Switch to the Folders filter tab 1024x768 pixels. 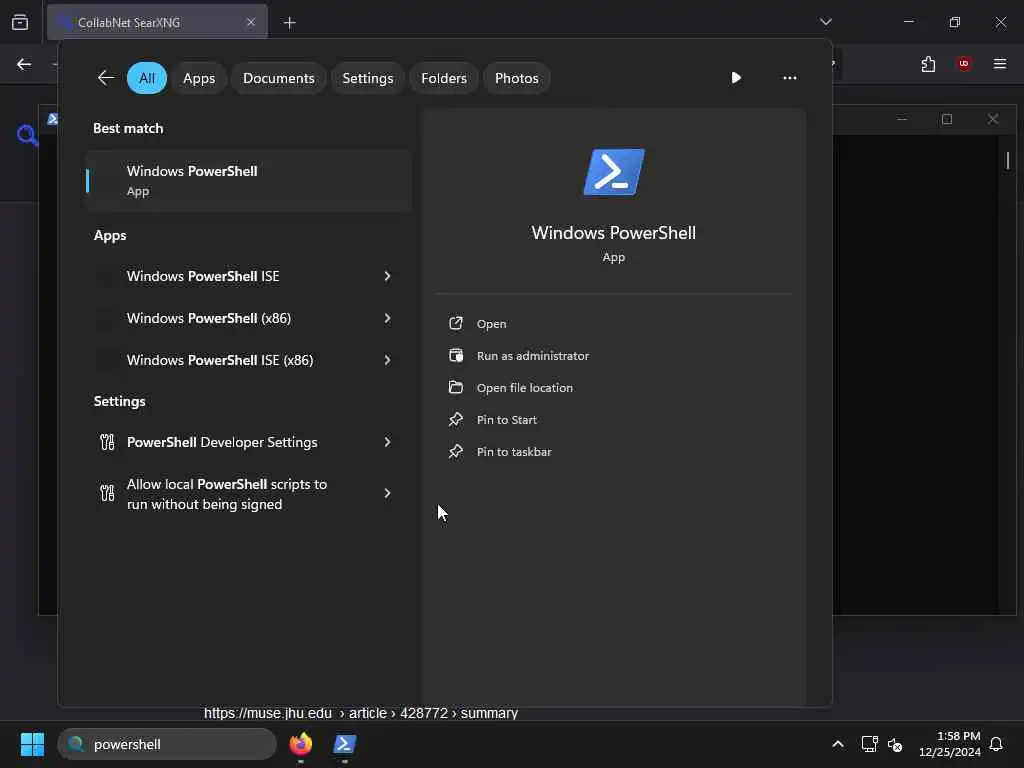tap(444, 78)
